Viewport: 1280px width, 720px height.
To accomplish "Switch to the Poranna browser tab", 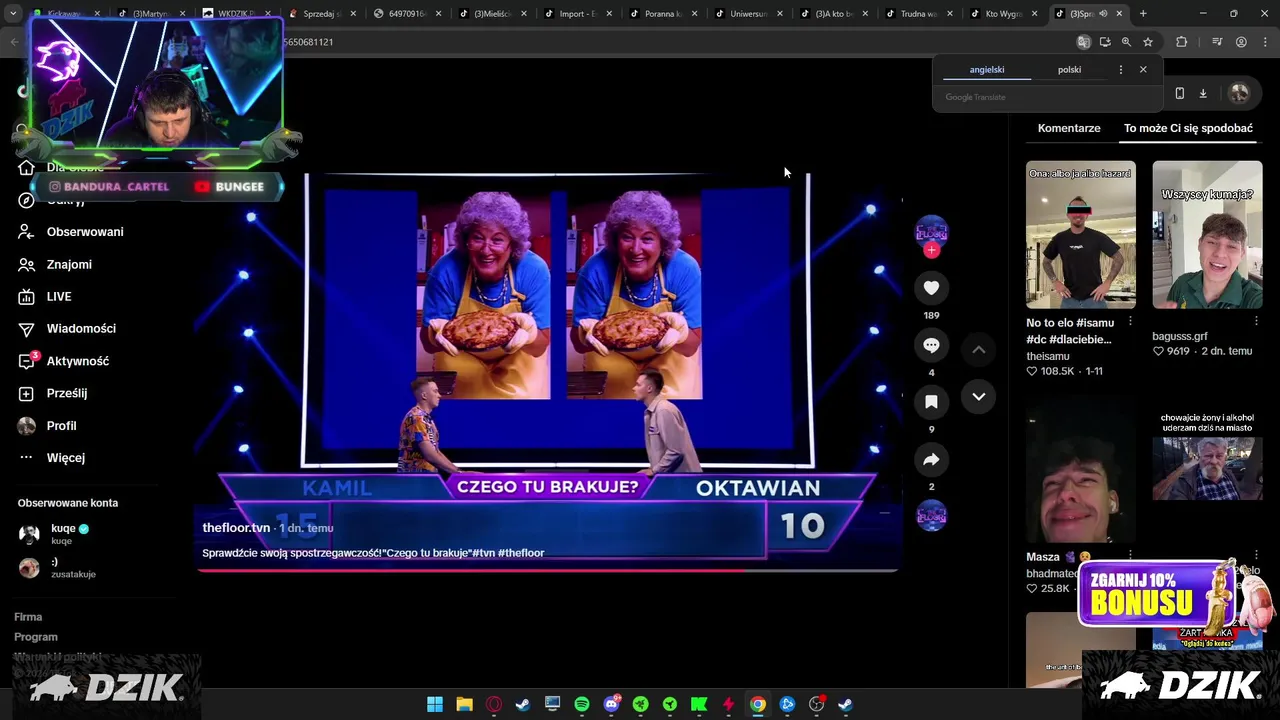I will point(664,14).
